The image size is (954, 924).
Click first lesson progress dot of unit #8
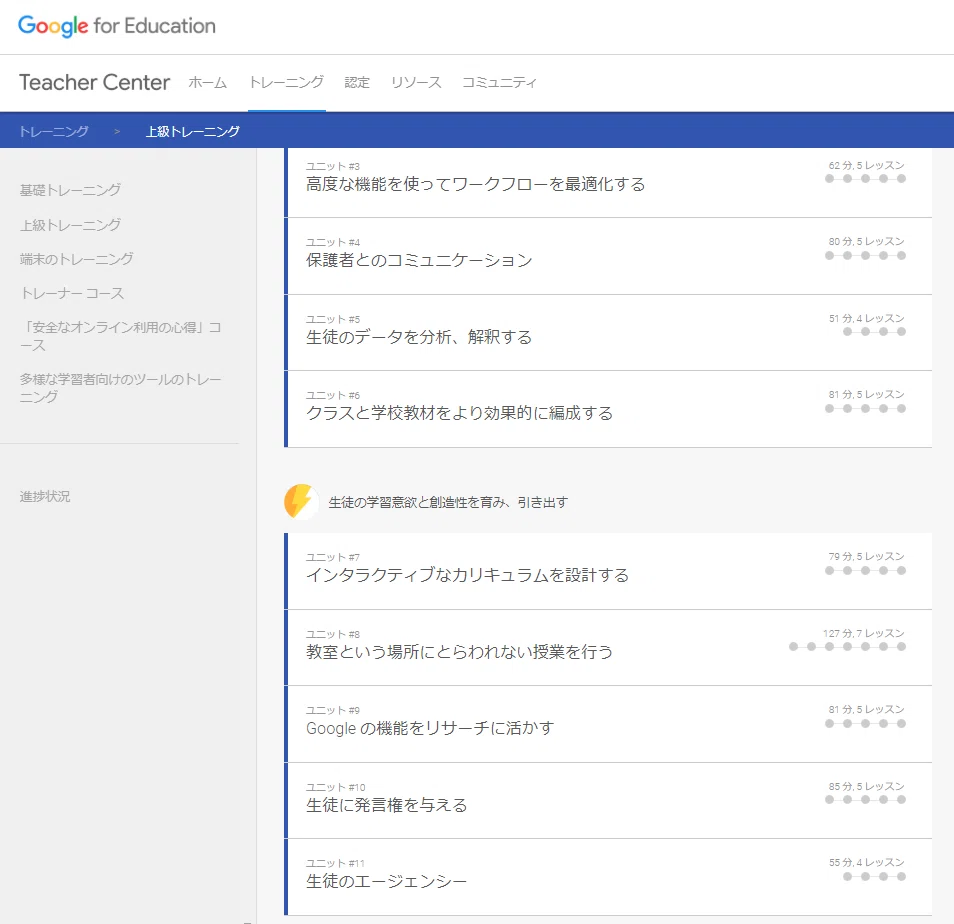793,647
